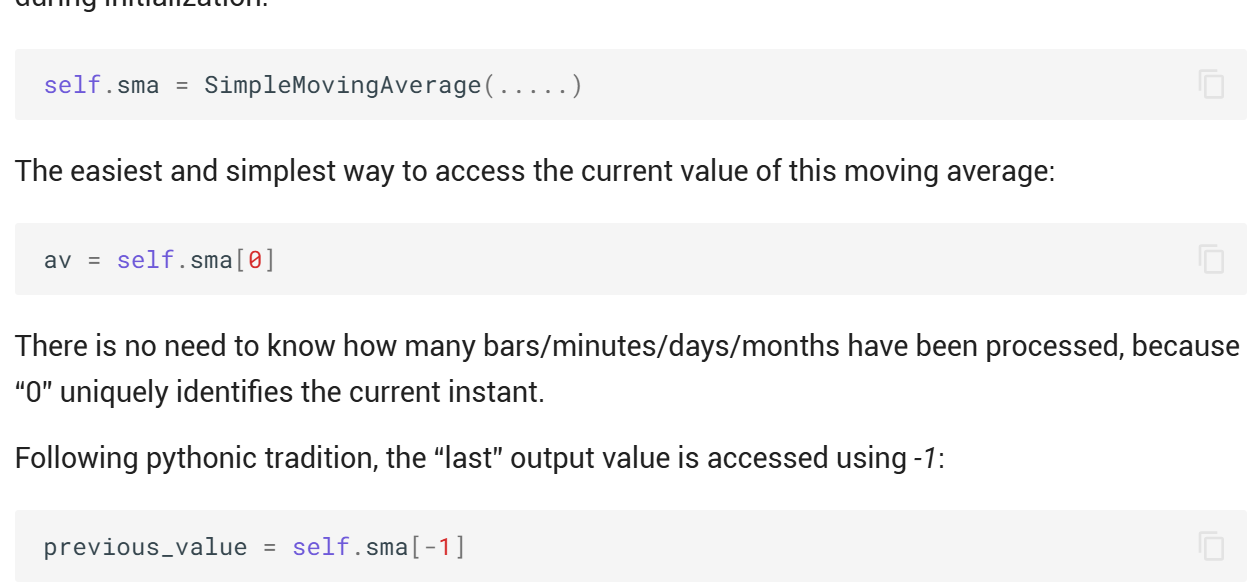This screenshot has height=582, width=1251.
Task: Click the red -1 index in sma[-1]
Action: tap(438, 547)
